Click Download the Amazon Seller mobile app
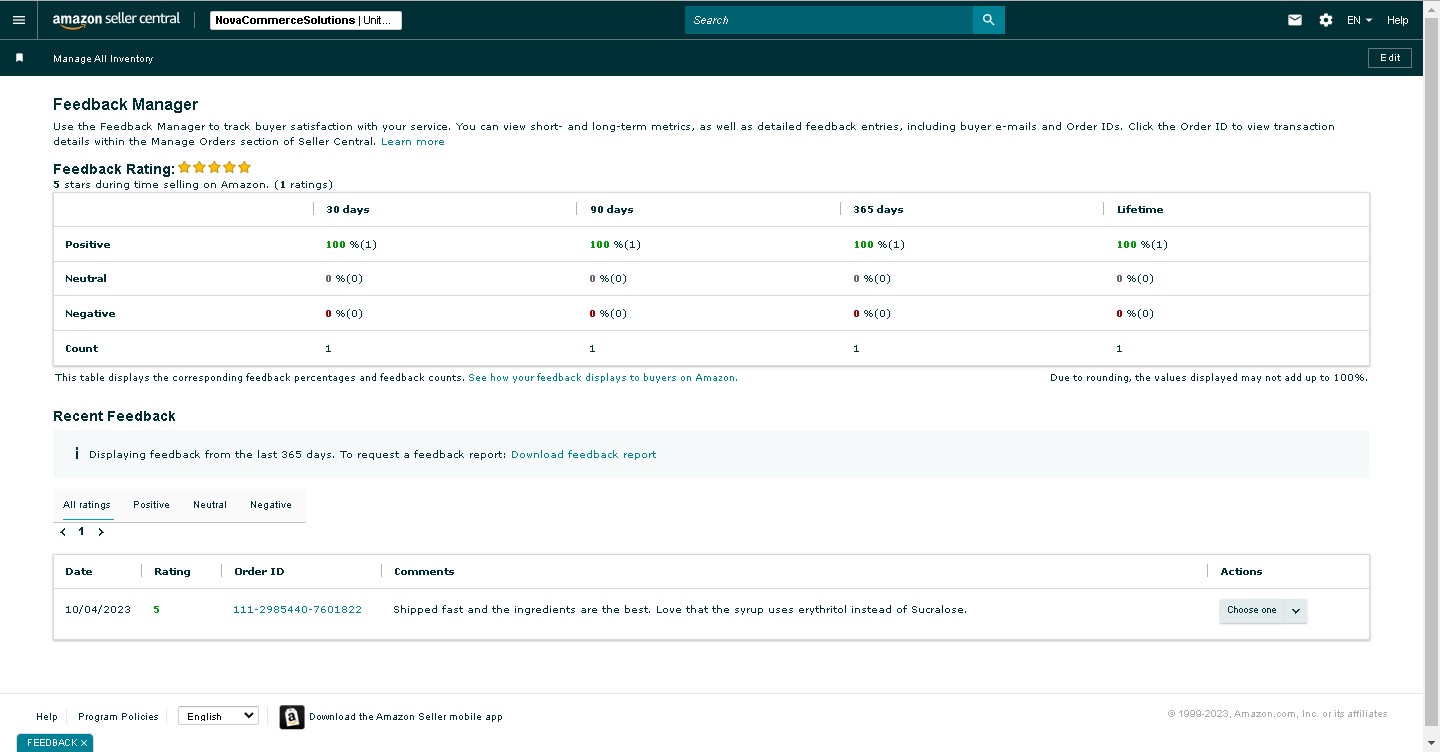The image size is (1440, 752). point(406,717)
